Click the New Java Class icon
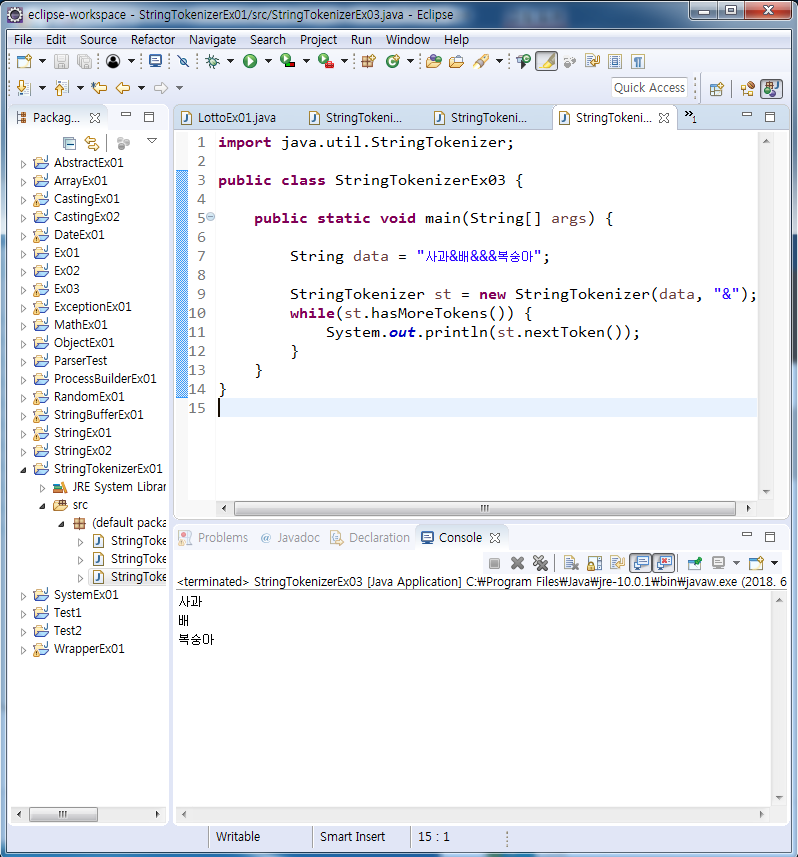The image size is (798, 857). point(392,61)
